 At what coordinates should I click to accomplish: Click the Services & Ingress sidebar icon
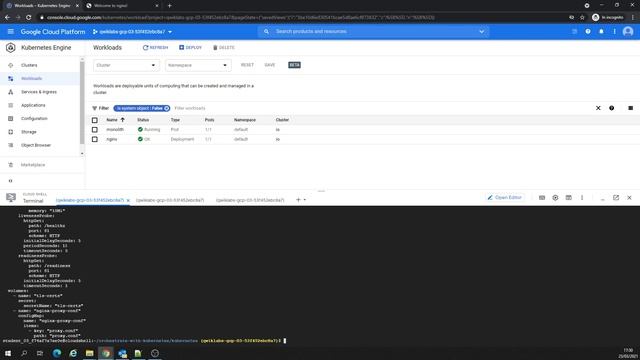point(11,92)
